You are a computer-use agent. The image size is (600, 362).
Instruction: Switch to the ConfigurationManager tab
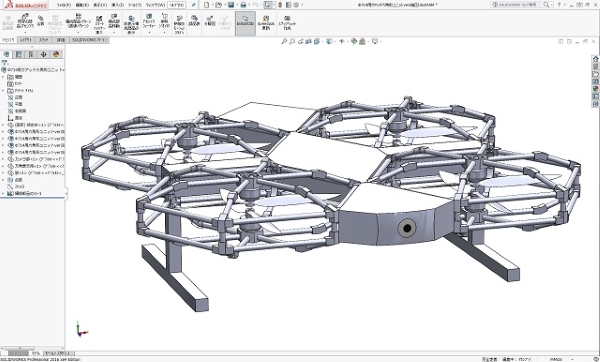click(x=31, y=54)
